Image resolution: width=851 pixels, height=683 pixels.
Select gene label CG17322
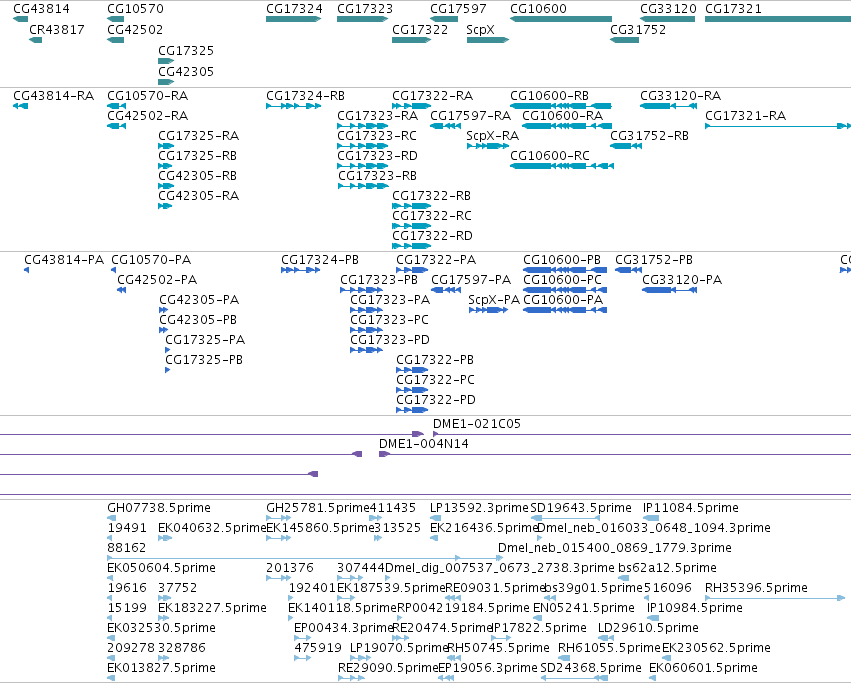(x=420, y=30)
